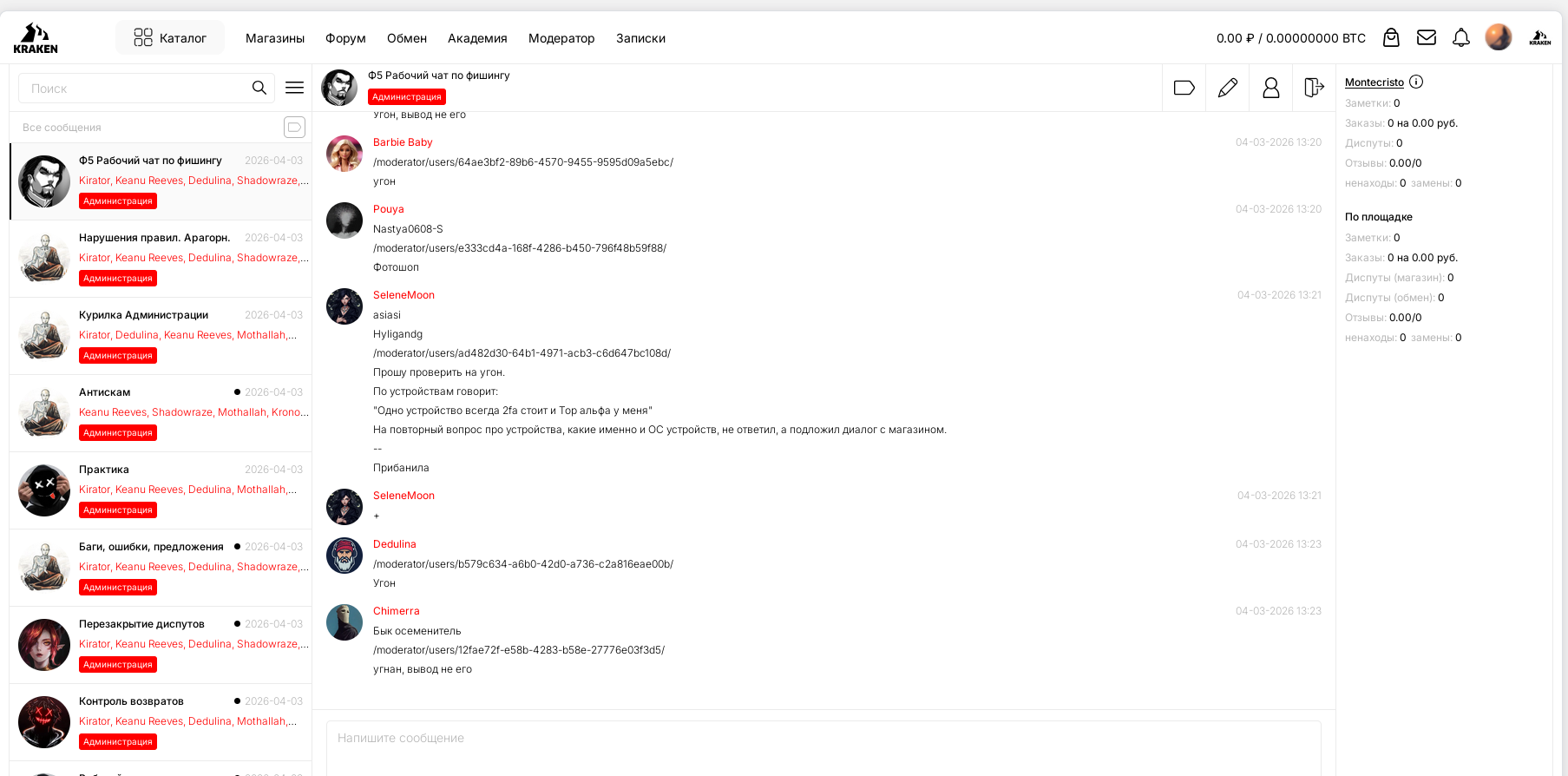
Task: Open the shopping bag icon in header
Action: pos(1391,37)
